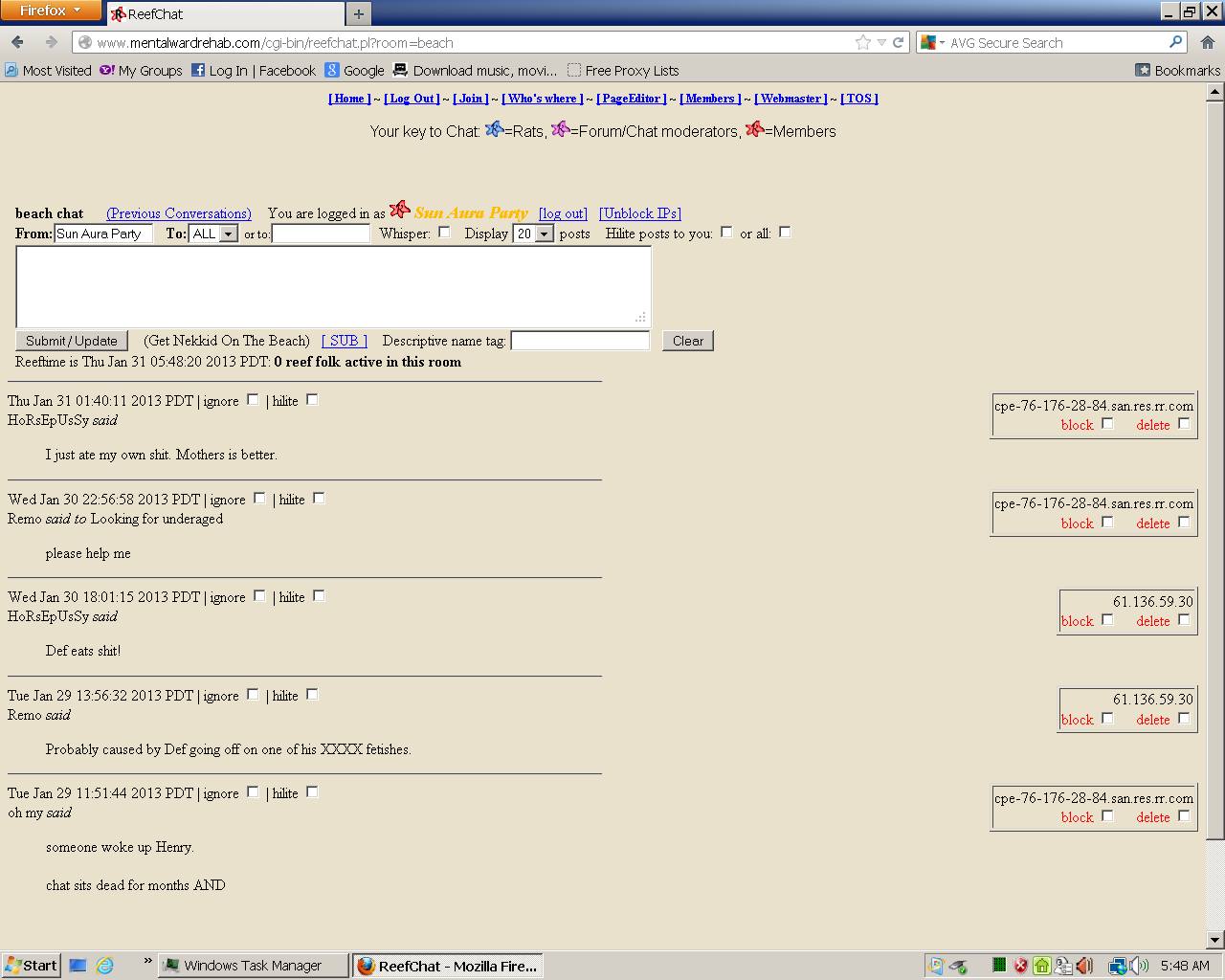
Task: Reload the page with the refresh icon
Action: click(x=898, y=42)
